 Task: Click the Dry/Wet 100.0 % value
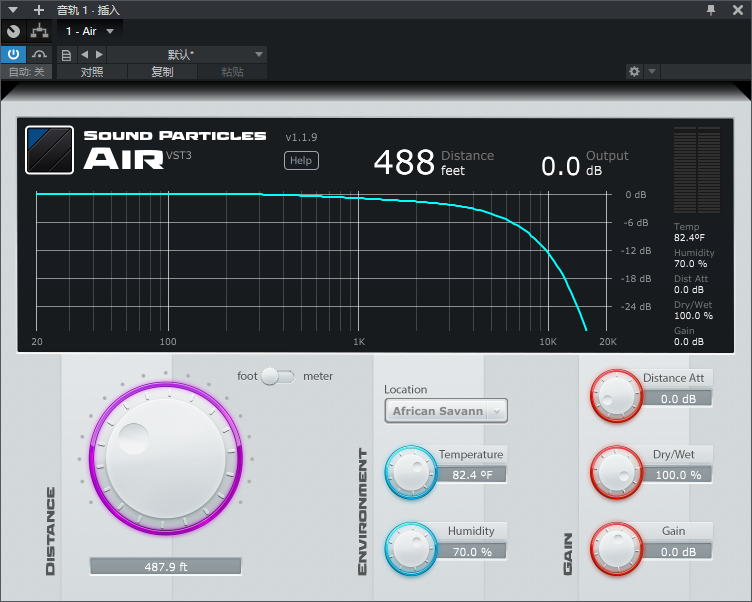tap(678, 475)
